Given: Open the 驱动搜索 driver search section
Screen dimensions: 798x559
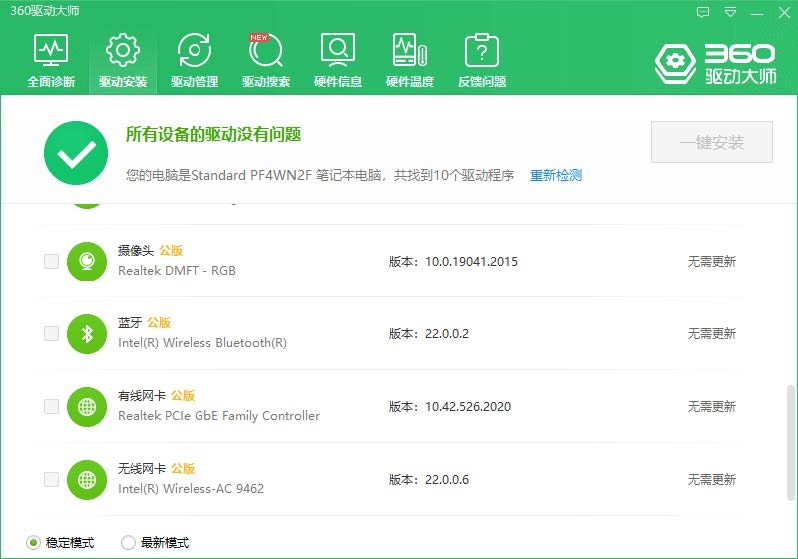Looking at the screenshot, I should point(266,61).
